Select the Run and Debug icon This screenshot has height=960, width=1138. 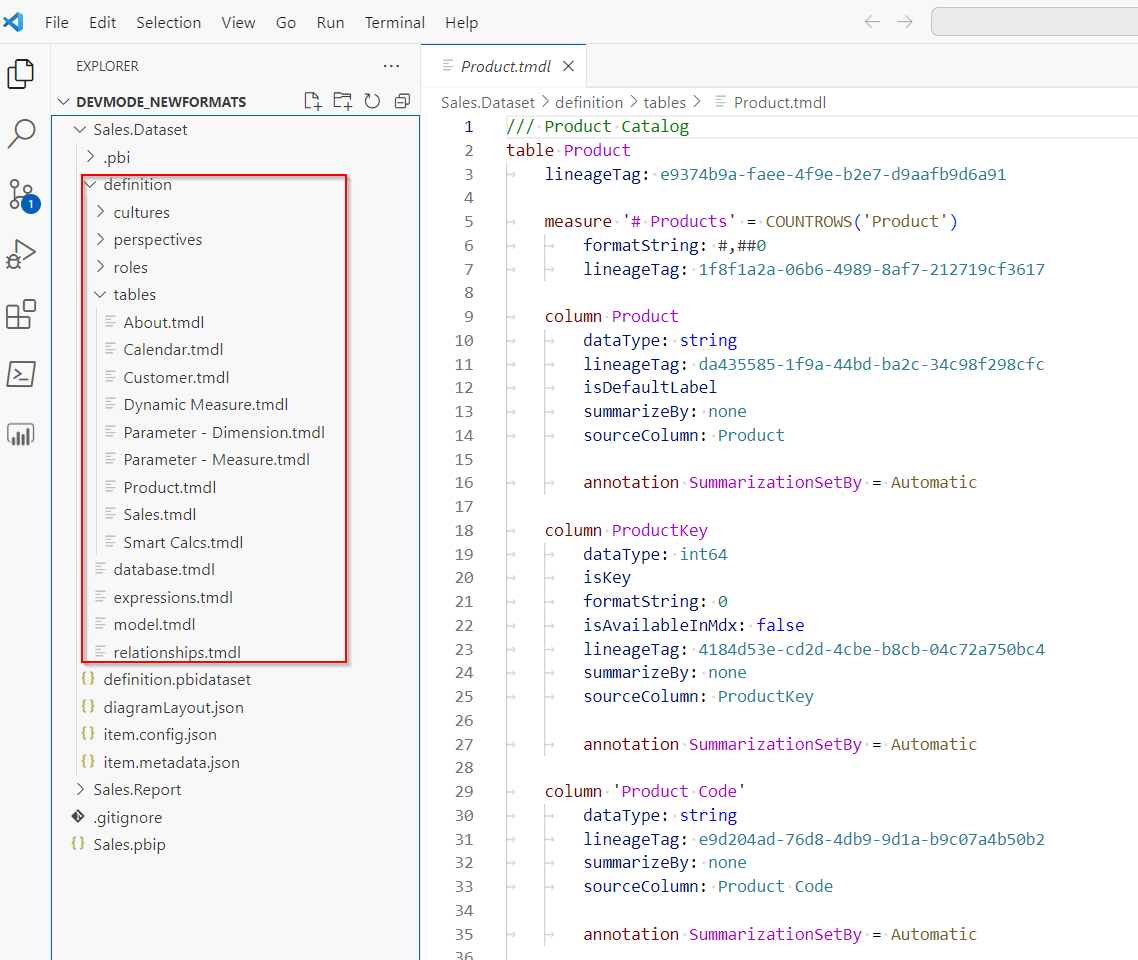pyautogui.click(x=22, y=253)
